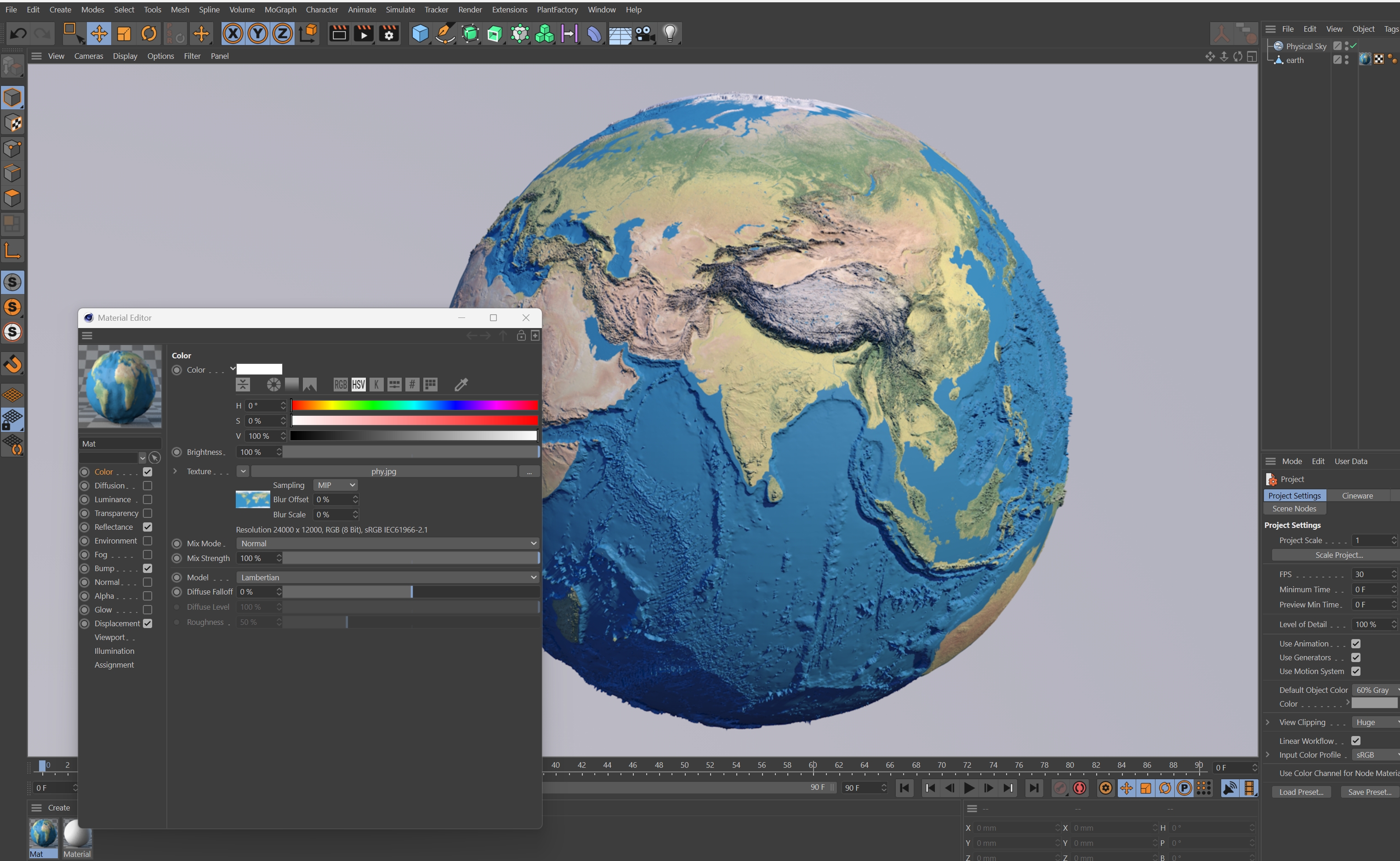Viewport: 1400px width, 861px height.
Task: Open Edit Render Settings icon
Action: pos(389,34)
